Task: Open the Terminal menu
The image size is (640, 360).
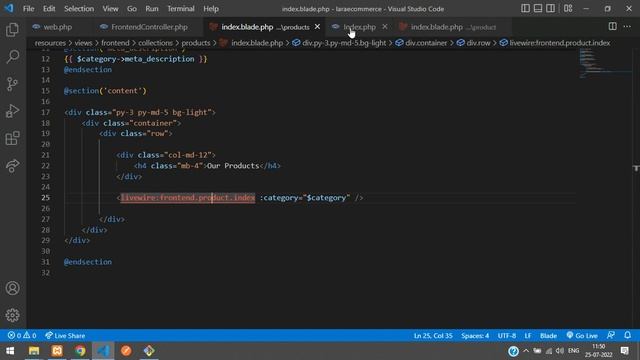Action: click(x=181, y=9)
